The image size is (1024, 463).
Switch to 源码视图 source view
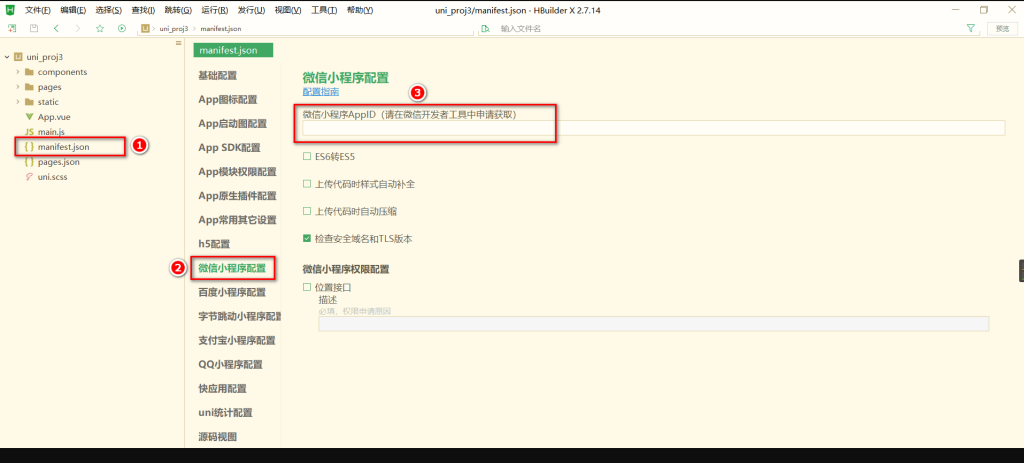(217, 437)
